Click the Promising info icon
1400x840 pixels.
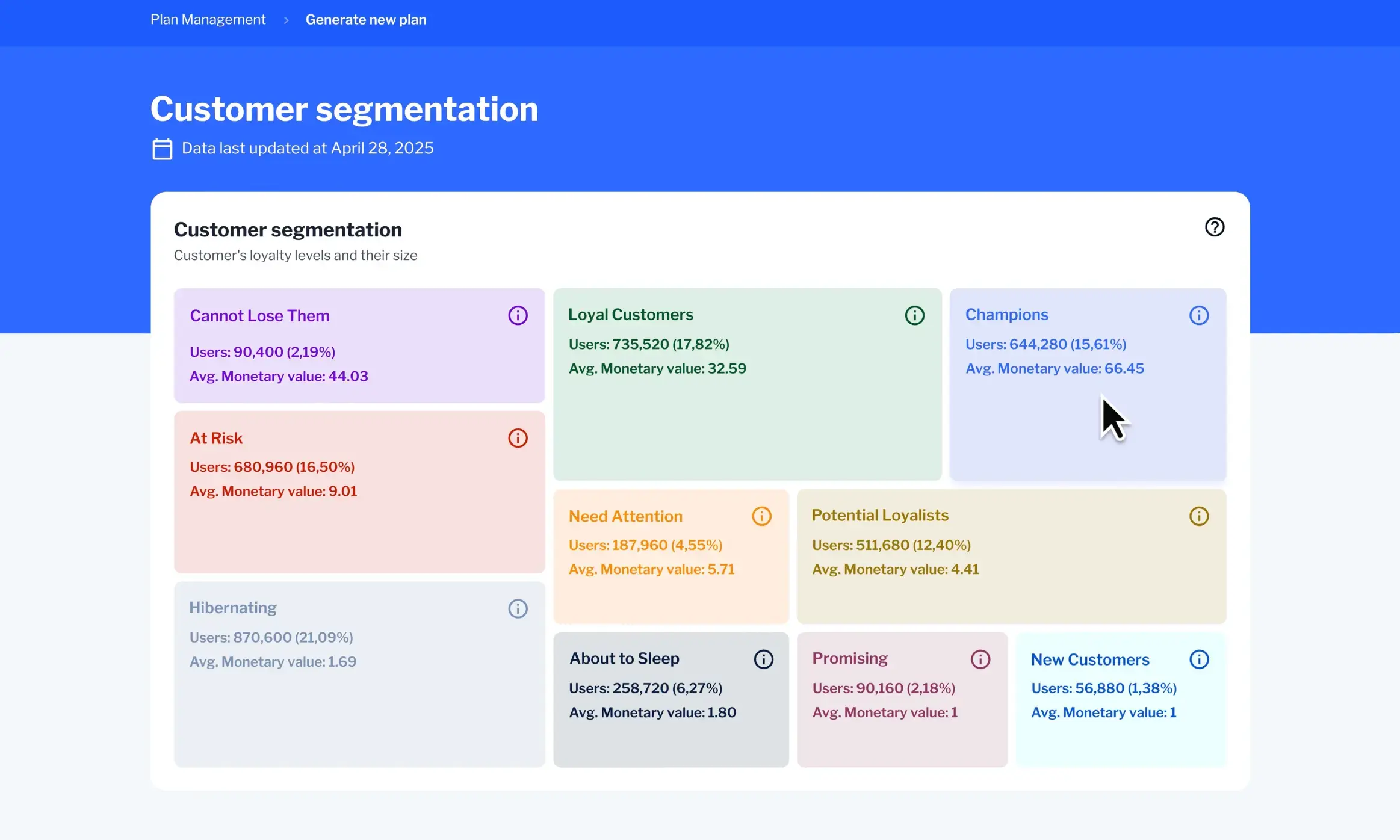point(980,659)
